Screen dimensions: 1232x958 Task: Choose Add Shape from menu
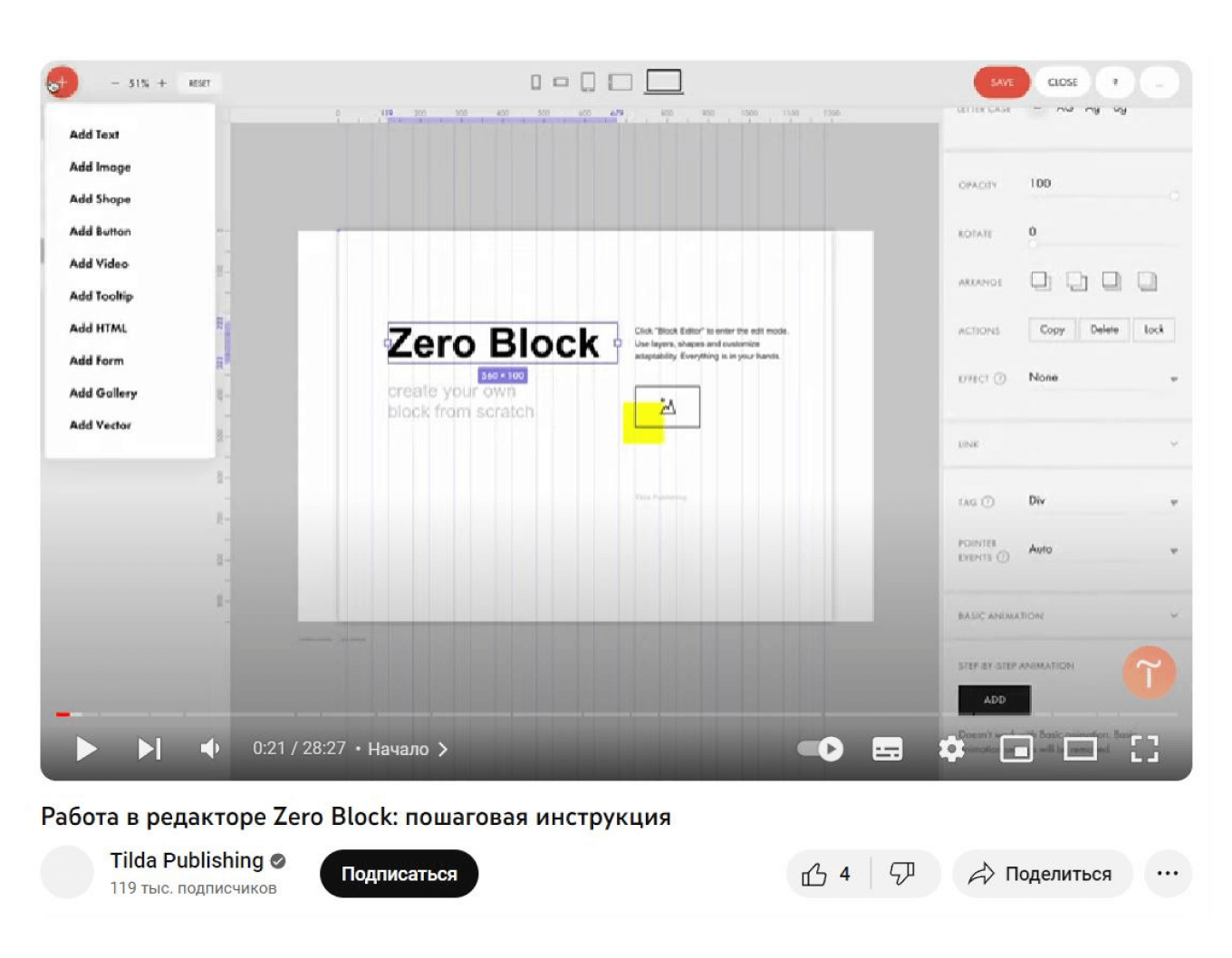click(100, 198)
